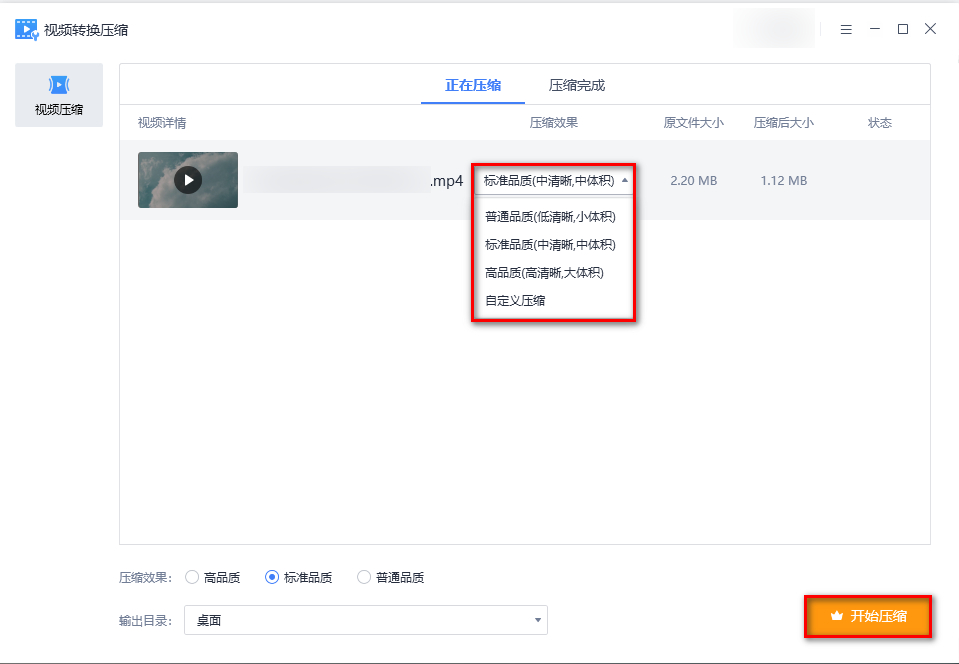Image resolution: width=959 pixels, height=664 pixels.
Task: Click the video thumbnail in the file row
Action: (188, 180)
